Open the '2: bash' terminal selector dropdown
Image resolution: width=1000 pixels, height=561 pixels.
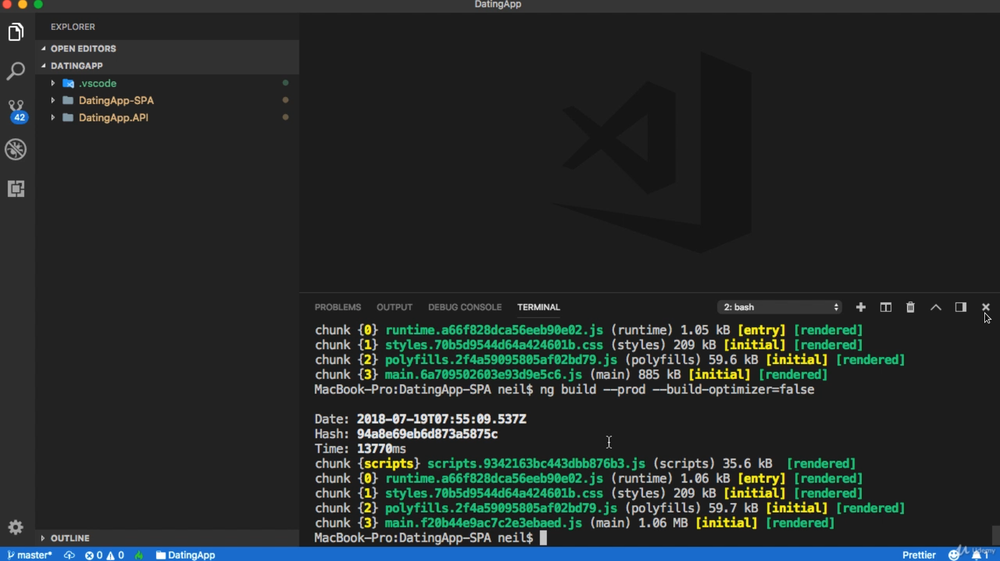(x=779, y=307)
